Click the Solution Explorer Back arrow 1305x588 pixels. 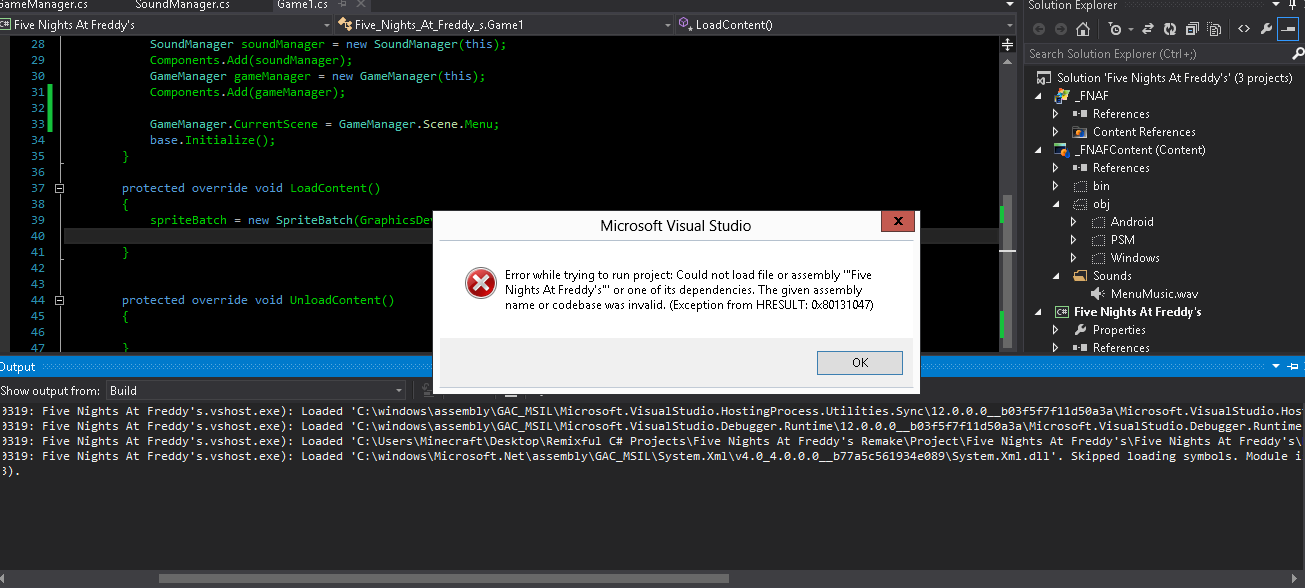click(x=1038, y=29)
